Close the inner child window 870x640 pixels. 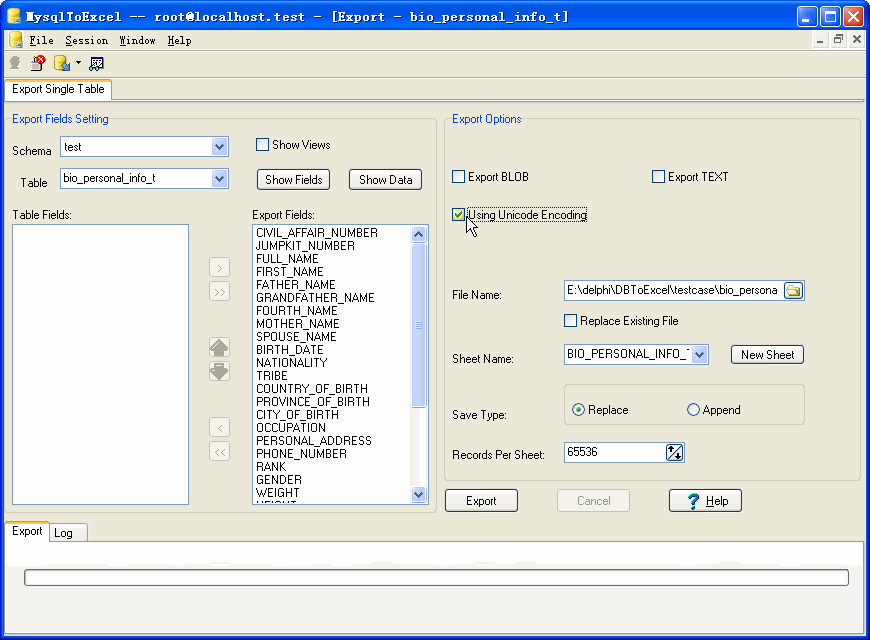tap(857, 39)
